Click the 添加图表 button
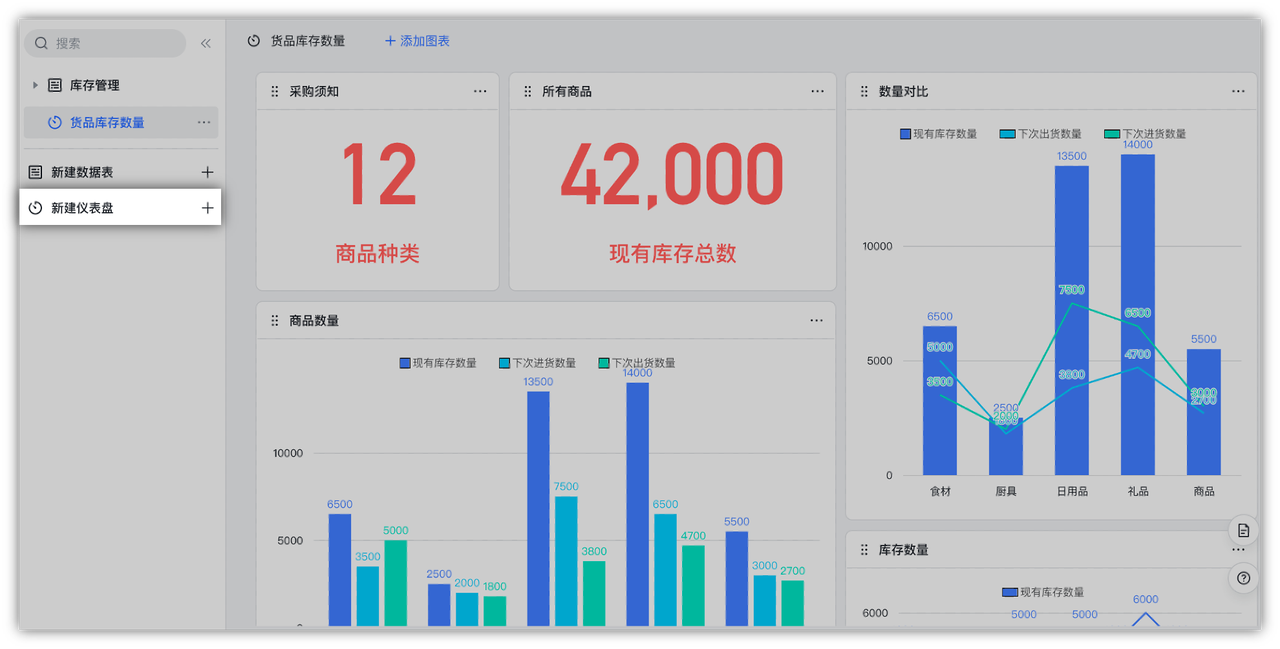The image size is (1280, 649). click(417, 41)
